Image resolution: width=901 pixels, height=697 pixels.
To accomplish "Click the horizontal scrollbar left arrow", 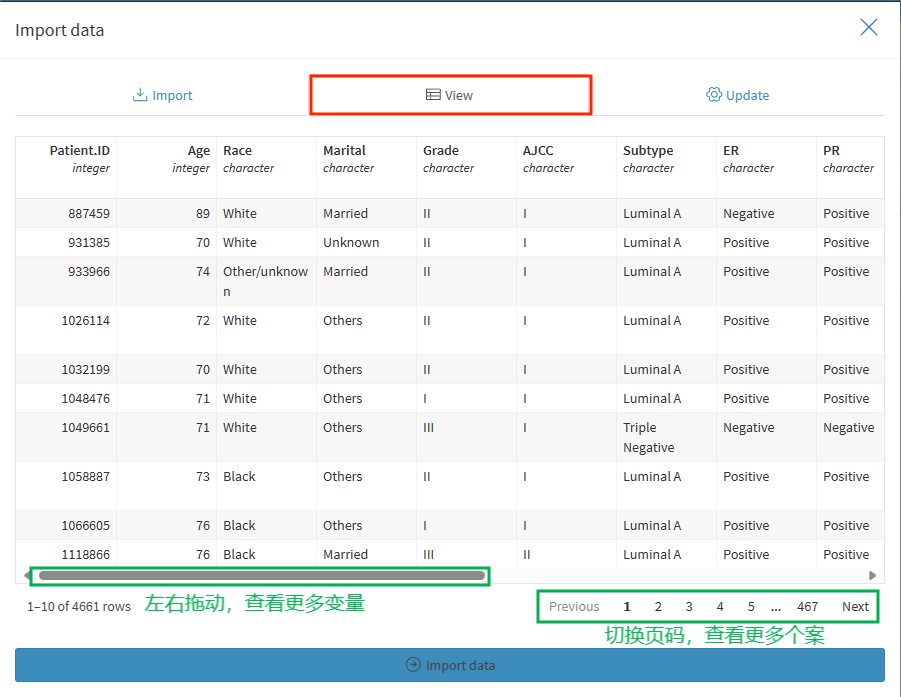I will coord(27,575).
